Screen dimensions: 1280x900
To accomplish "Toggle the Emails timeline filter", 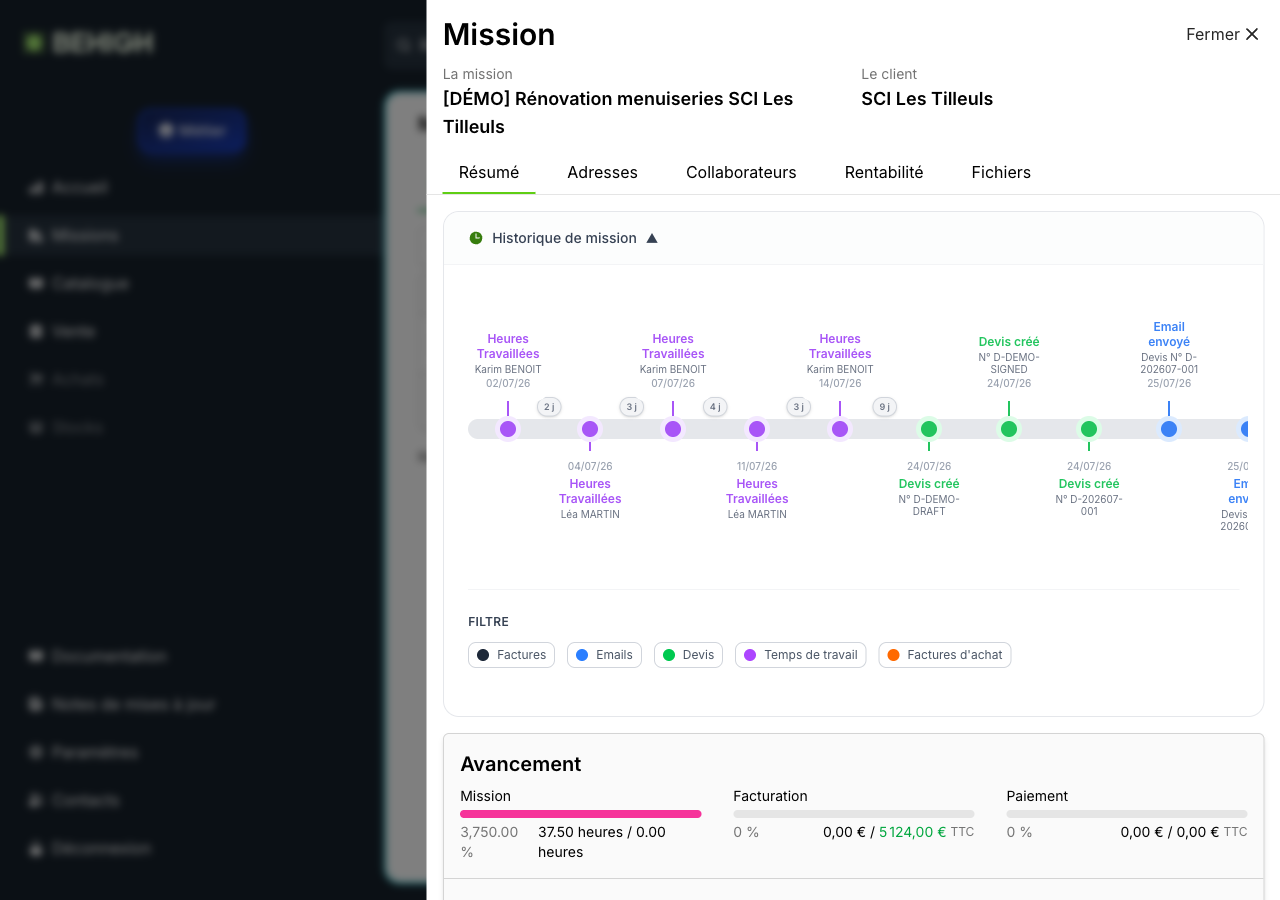I will pyautogui.click(x=604, y=655).
